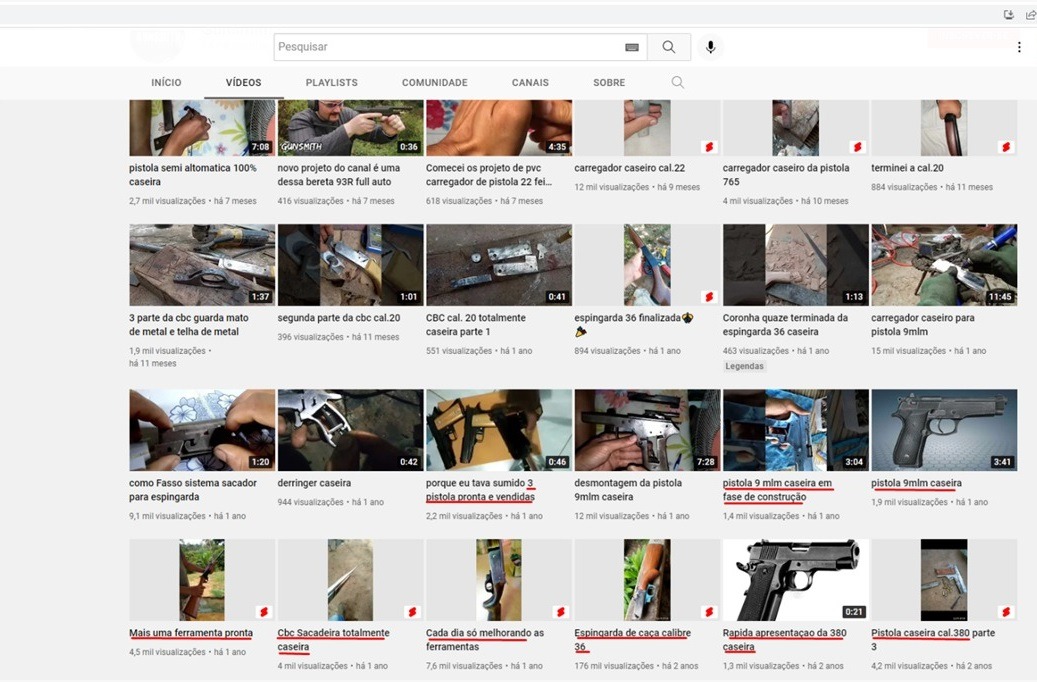The height and width of the screenshot is (682, 1037).
Task: Open 'pistola 9 mlm caseira em fase de construção'
Action: (x=777, y=490)
